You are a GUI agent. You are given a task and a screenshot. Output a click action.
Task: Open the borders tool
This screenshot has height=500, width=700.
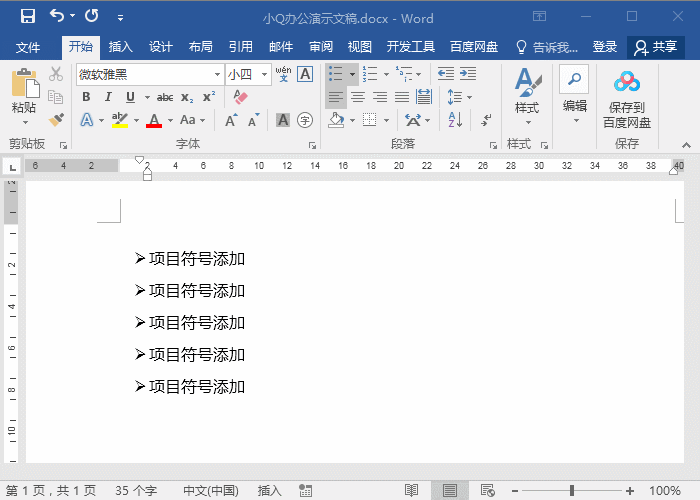point(370,120)
